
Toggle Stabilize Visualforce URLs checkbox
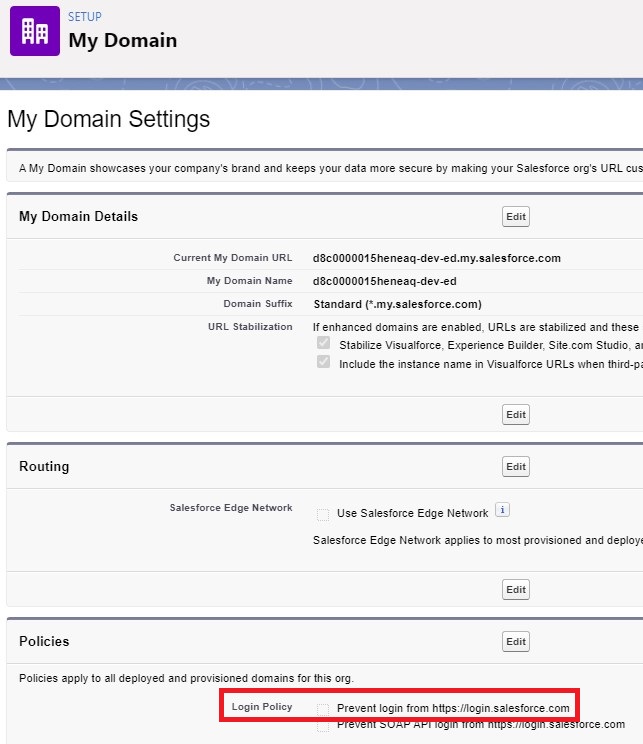coord(323,343)
